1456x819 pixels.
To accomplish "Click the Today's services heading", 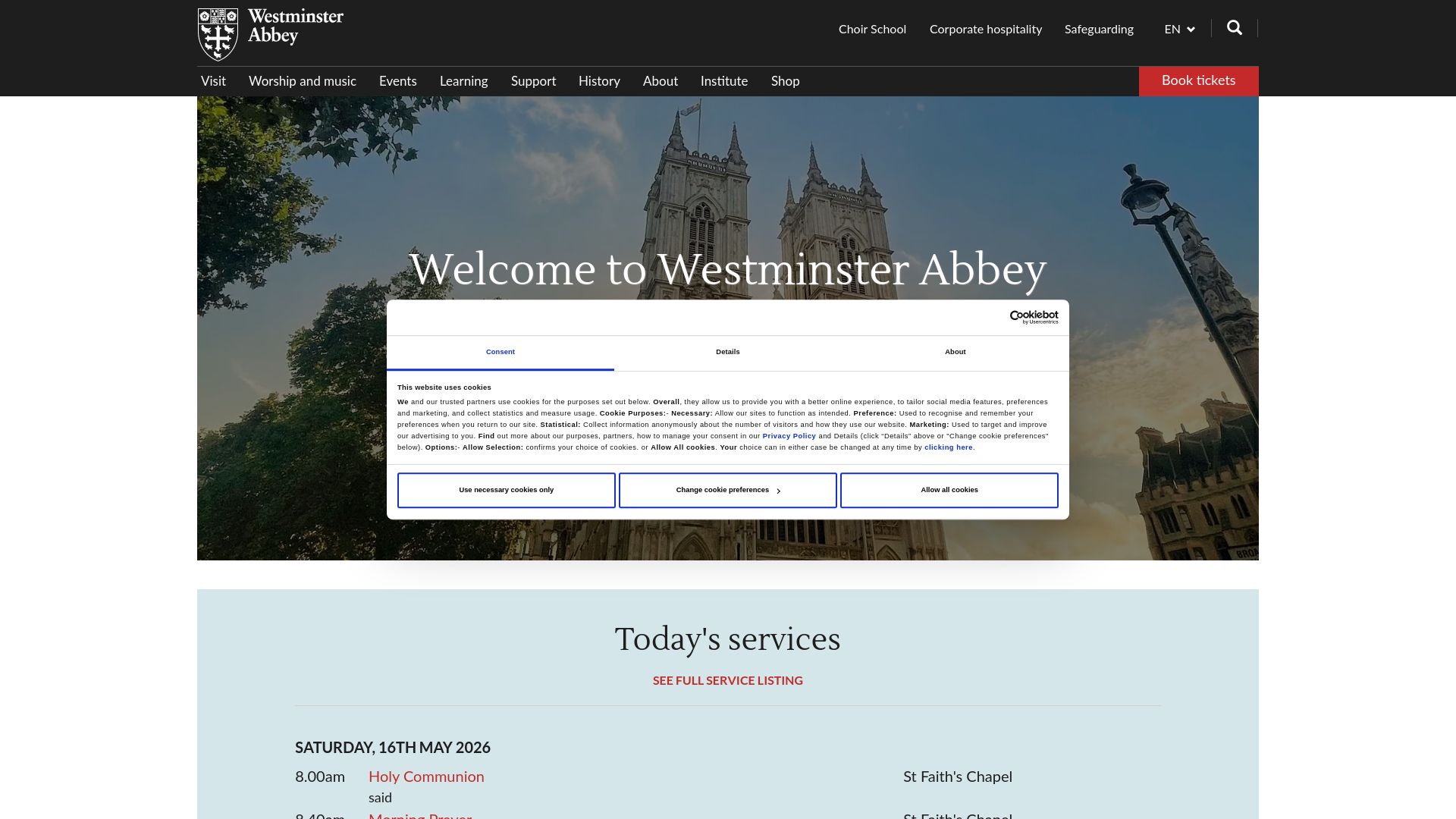I will click(x=728, y=640).
